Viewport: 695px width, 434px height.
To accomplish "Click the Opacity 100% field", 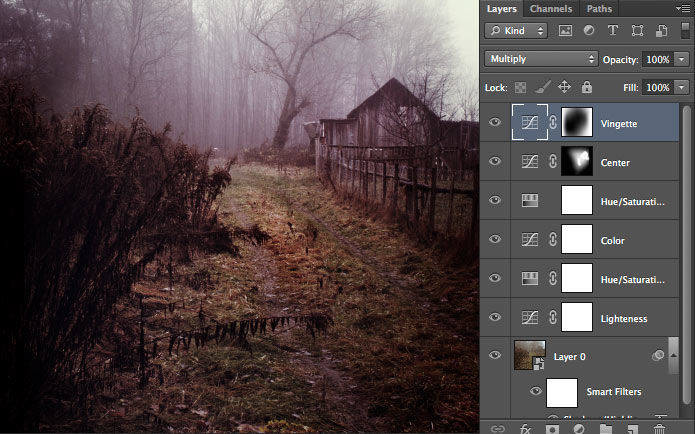I will tap(658, 59).
